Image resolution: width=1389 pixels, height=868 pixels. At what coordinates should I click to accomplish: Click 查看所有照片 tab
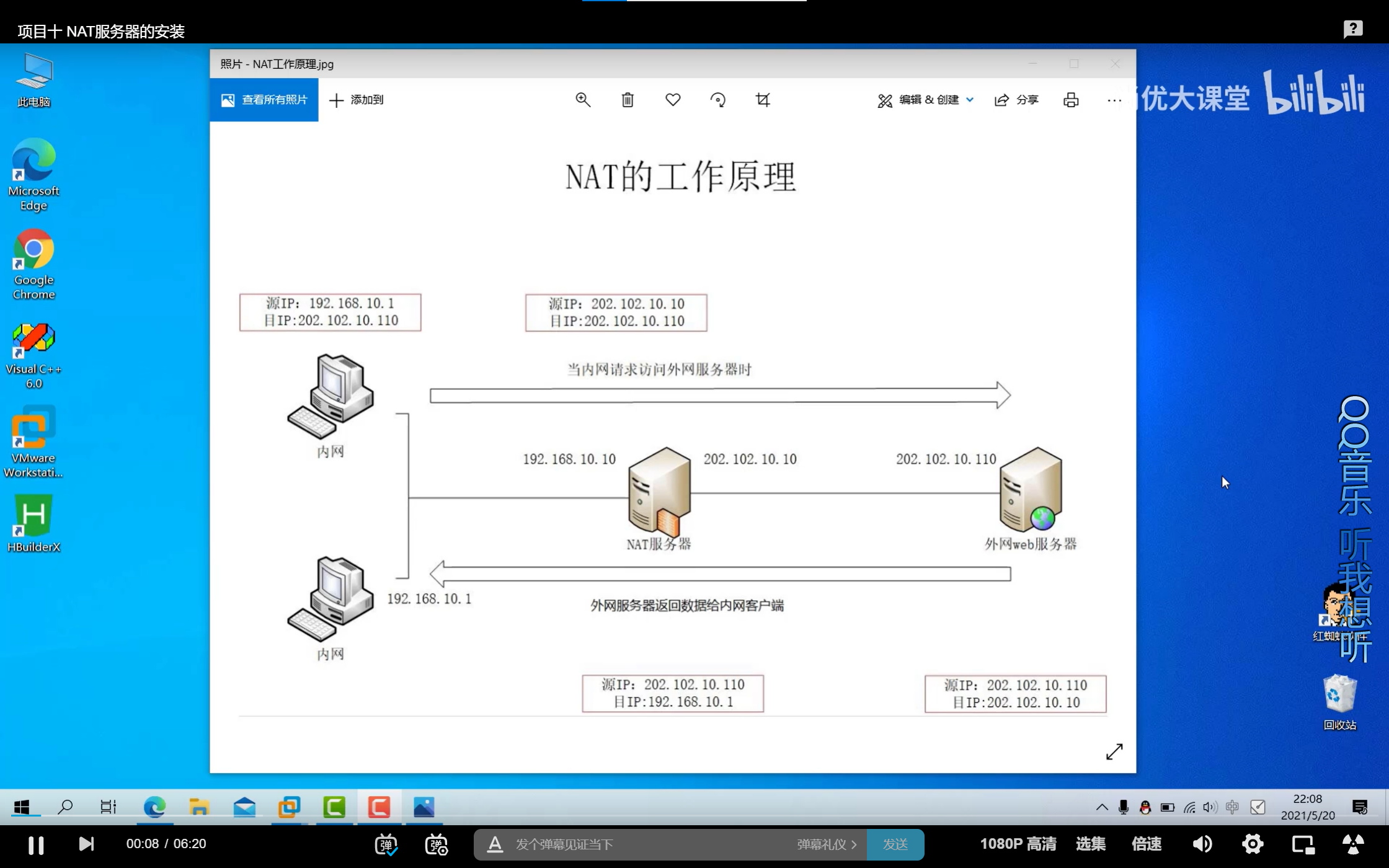264,100
